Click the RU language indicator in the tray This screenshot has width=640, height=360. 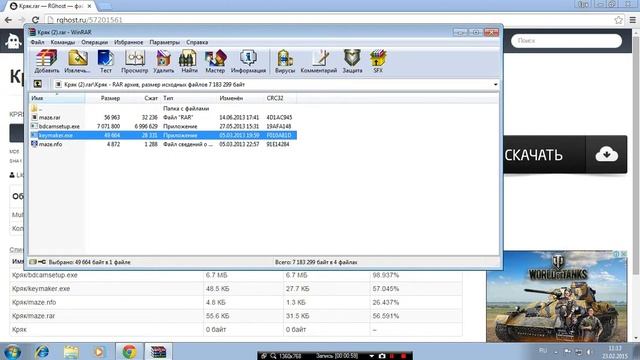tap(543, 351)
